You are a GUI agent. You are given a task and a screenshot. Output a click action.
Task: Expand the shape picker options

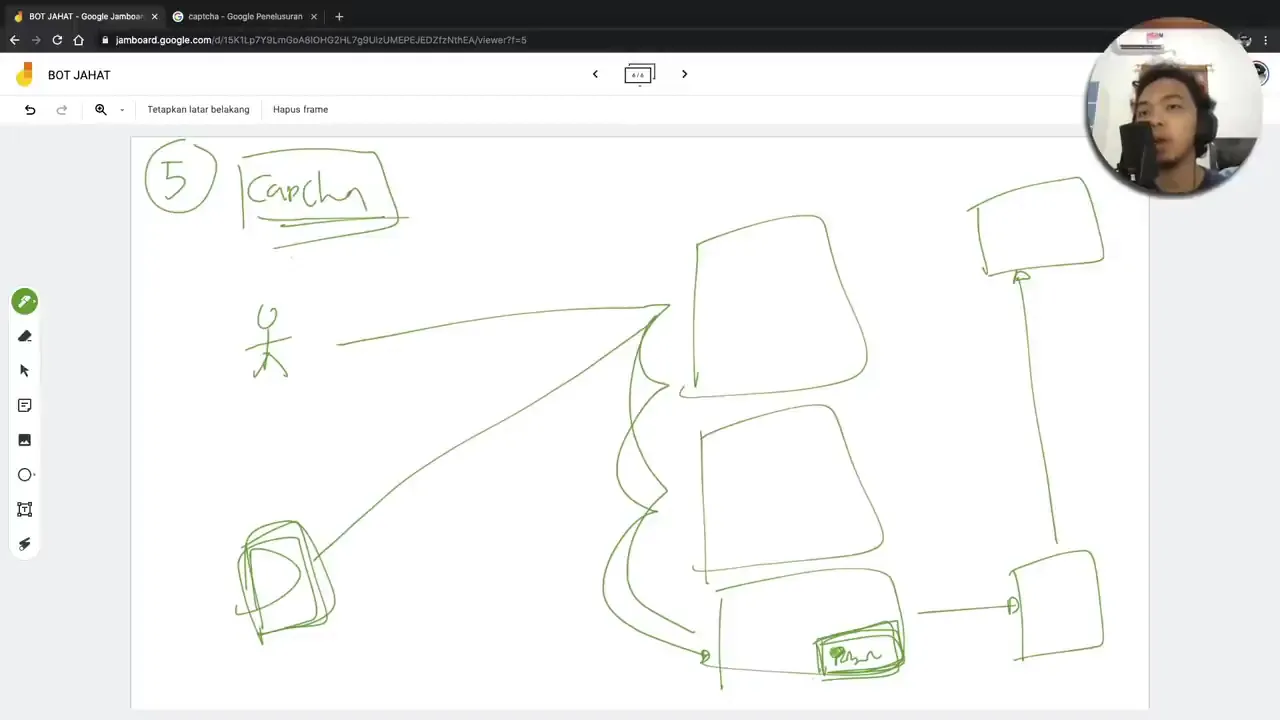(36, 475)
